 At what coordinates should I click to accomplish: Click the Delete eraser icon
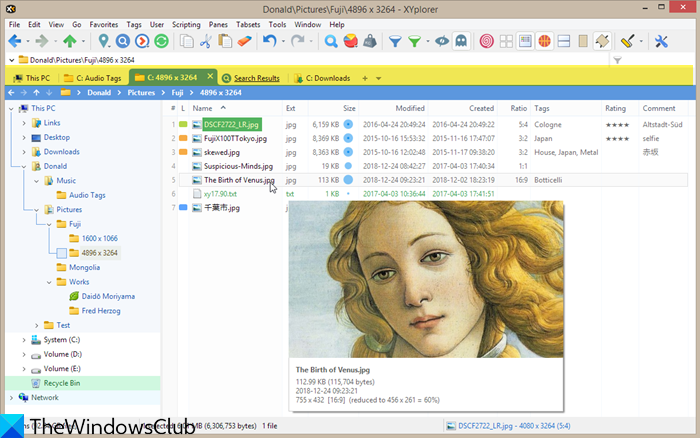(245, 42)
